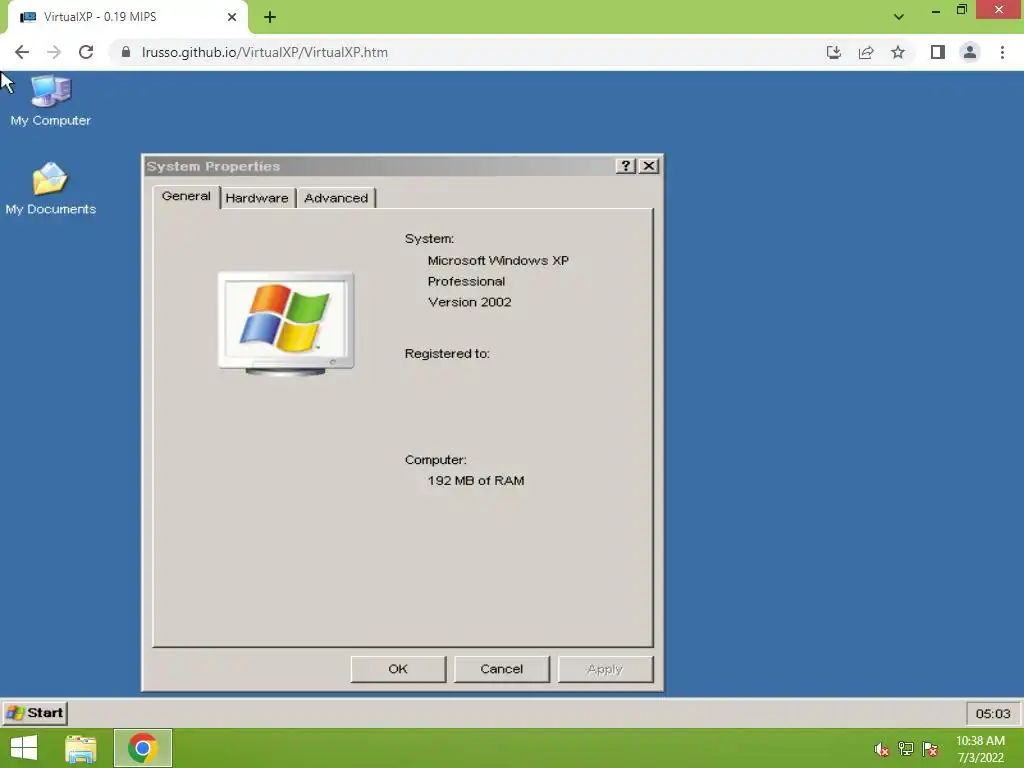Click the network tray icon

click(906, 749)
